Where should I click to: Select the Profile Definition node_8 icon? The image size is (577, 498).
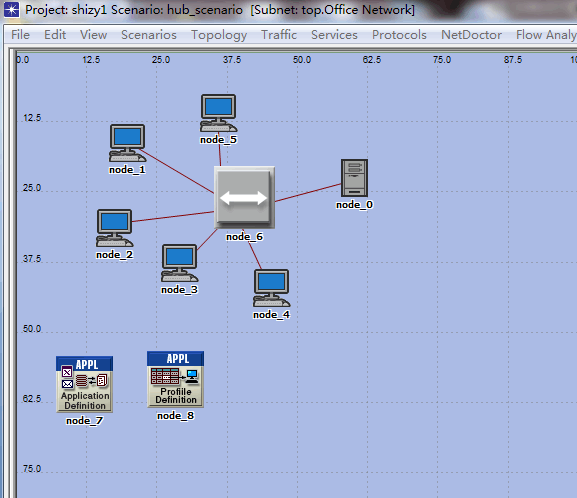tap(176, 379)
